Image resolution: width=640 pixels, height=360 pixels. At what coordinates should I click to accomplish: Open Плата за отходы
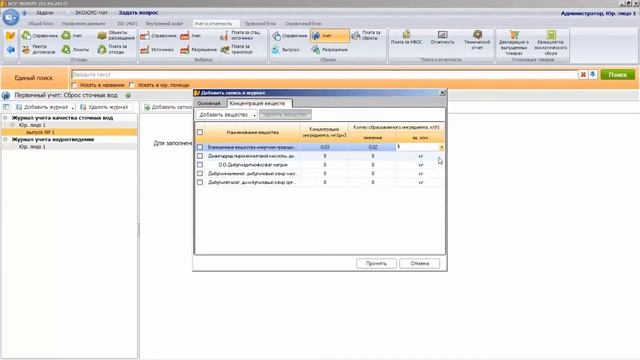tap(113, 49)
